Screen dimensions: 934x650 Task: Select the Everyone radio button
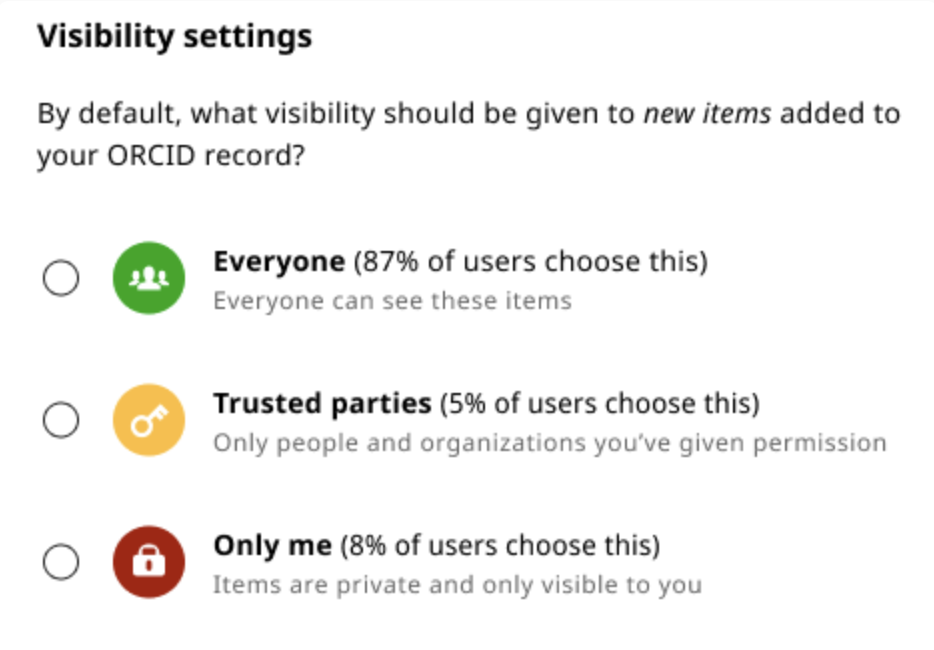61,278
